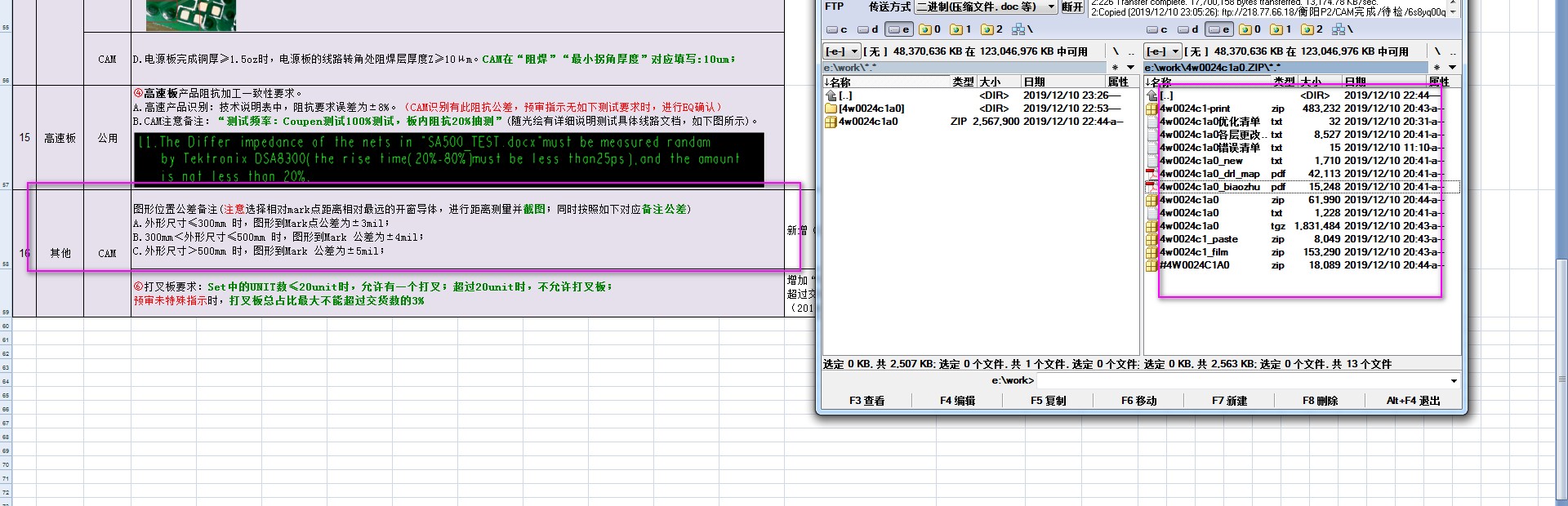1568x506 pixels.
Task: Click Alt+F4 退出 exit button
Action: (1413, 401)
